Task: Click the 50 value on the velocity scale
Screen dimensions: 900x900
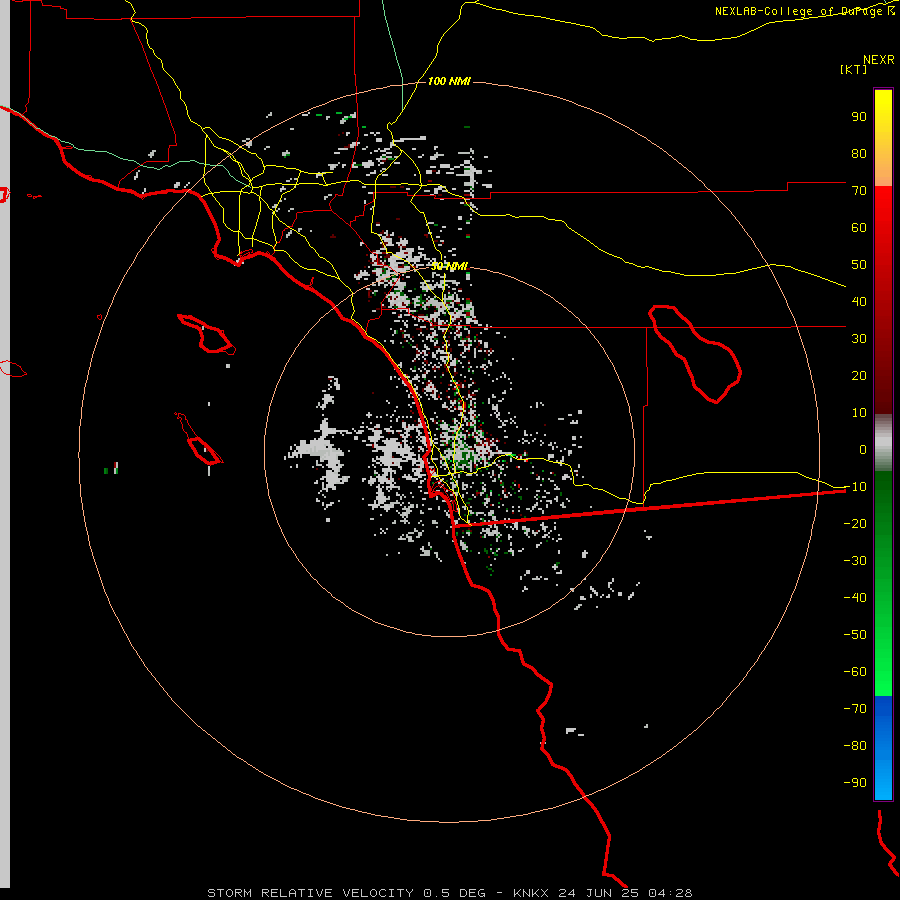Action: click(859, 265)
